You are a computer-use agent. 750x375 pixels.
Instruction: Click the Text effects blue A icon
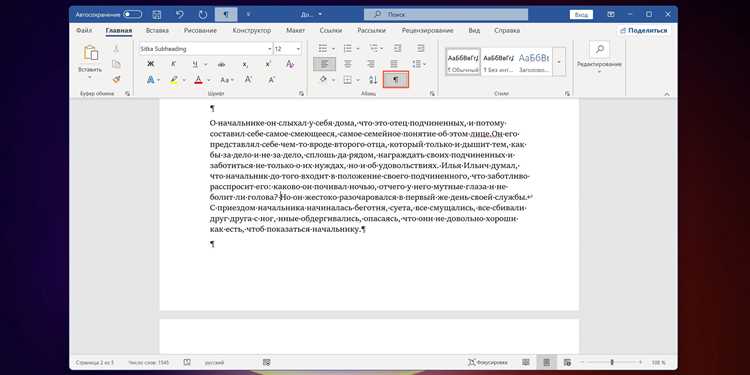151,80
